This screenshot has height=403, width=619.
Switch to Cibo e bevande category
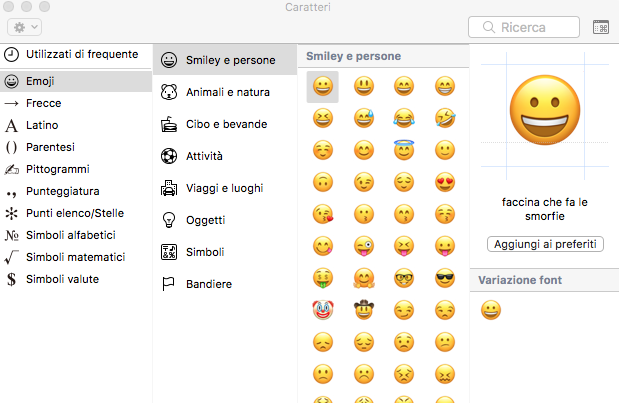tap(225, 124)
